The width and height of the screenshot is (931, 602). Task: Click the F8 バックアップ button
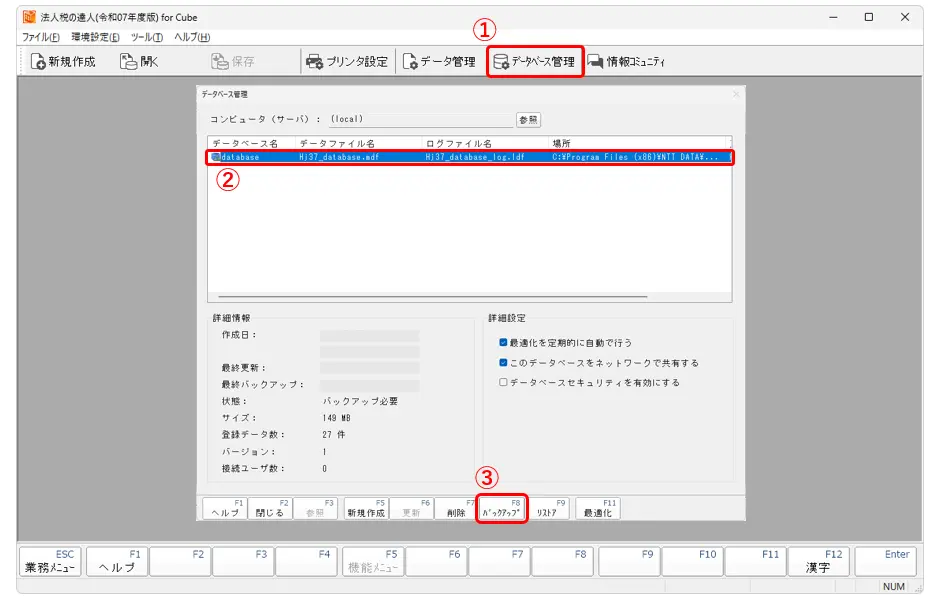point(501,508)
